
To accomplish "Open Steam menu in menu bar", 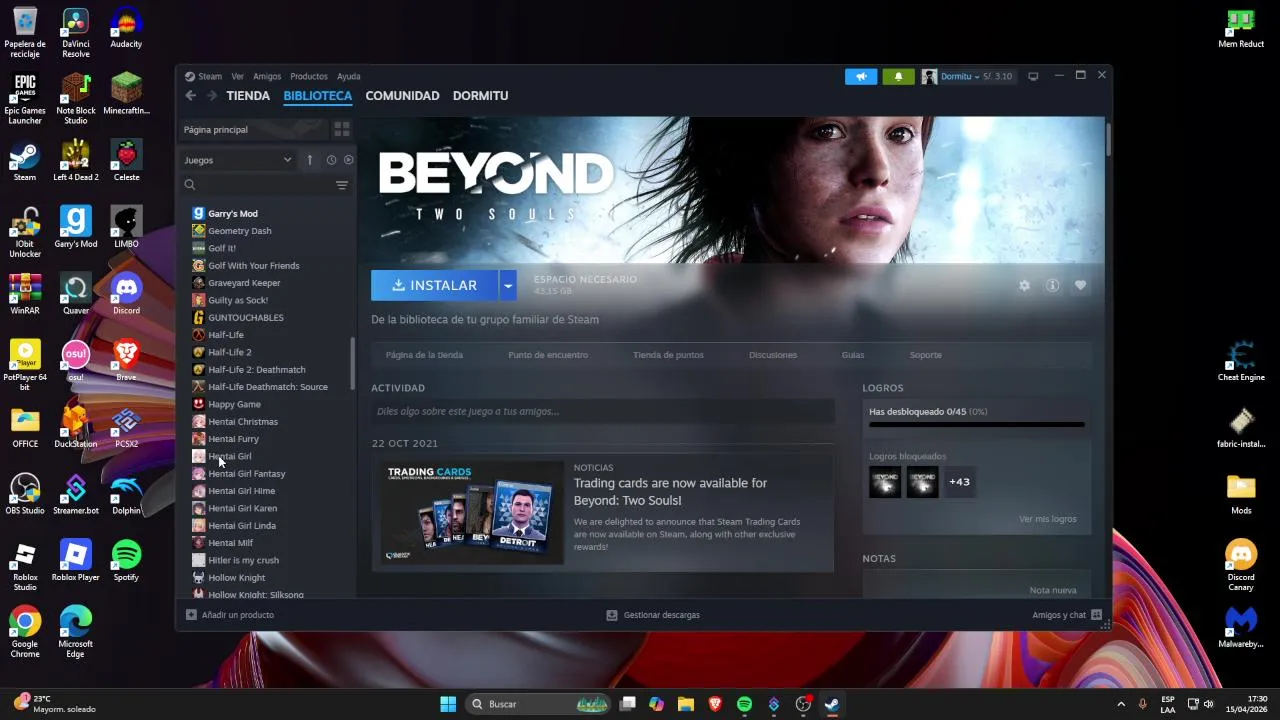I will (x=210, y=76).
